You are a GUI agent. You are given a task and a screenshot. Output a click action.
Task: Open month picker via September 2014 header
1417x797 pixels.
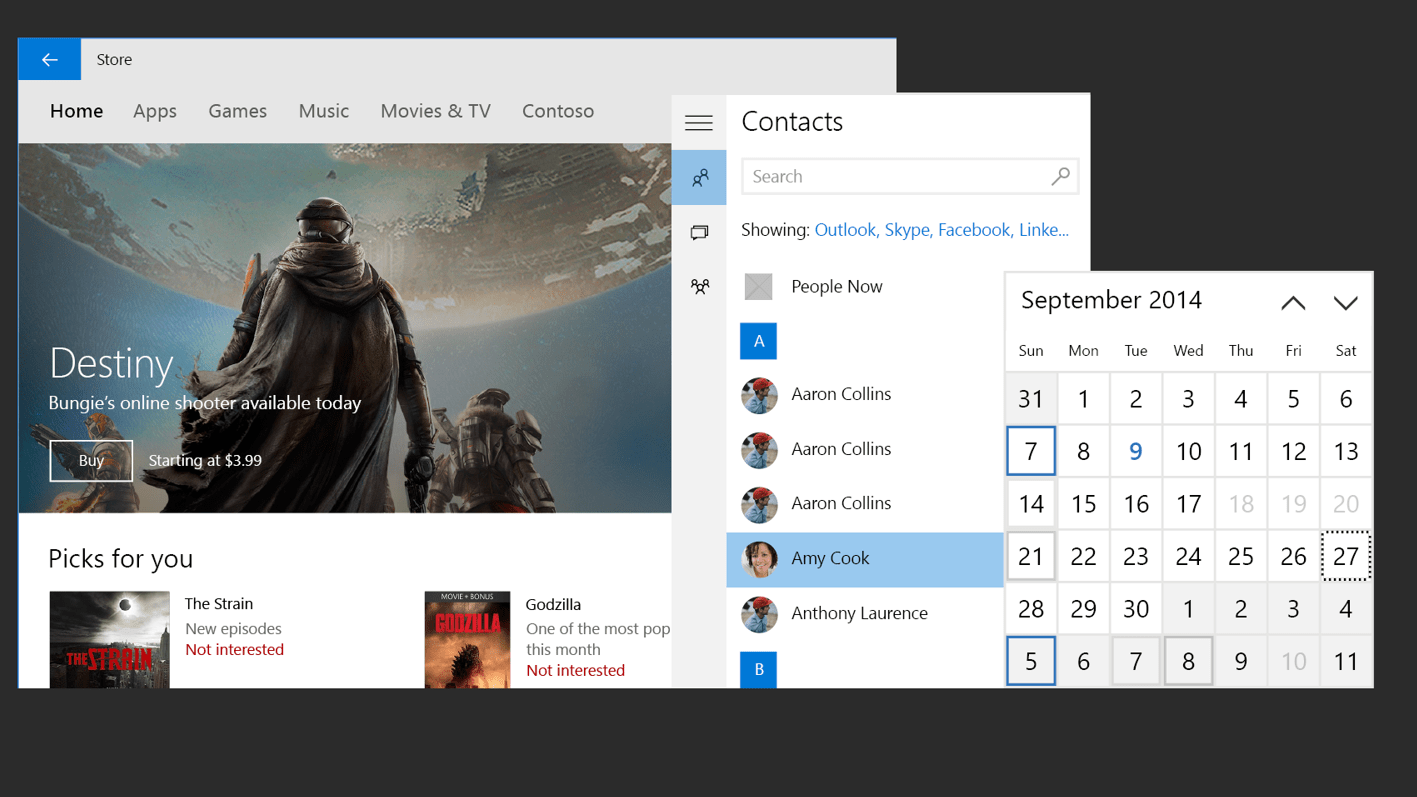(x=1110, y=300)
